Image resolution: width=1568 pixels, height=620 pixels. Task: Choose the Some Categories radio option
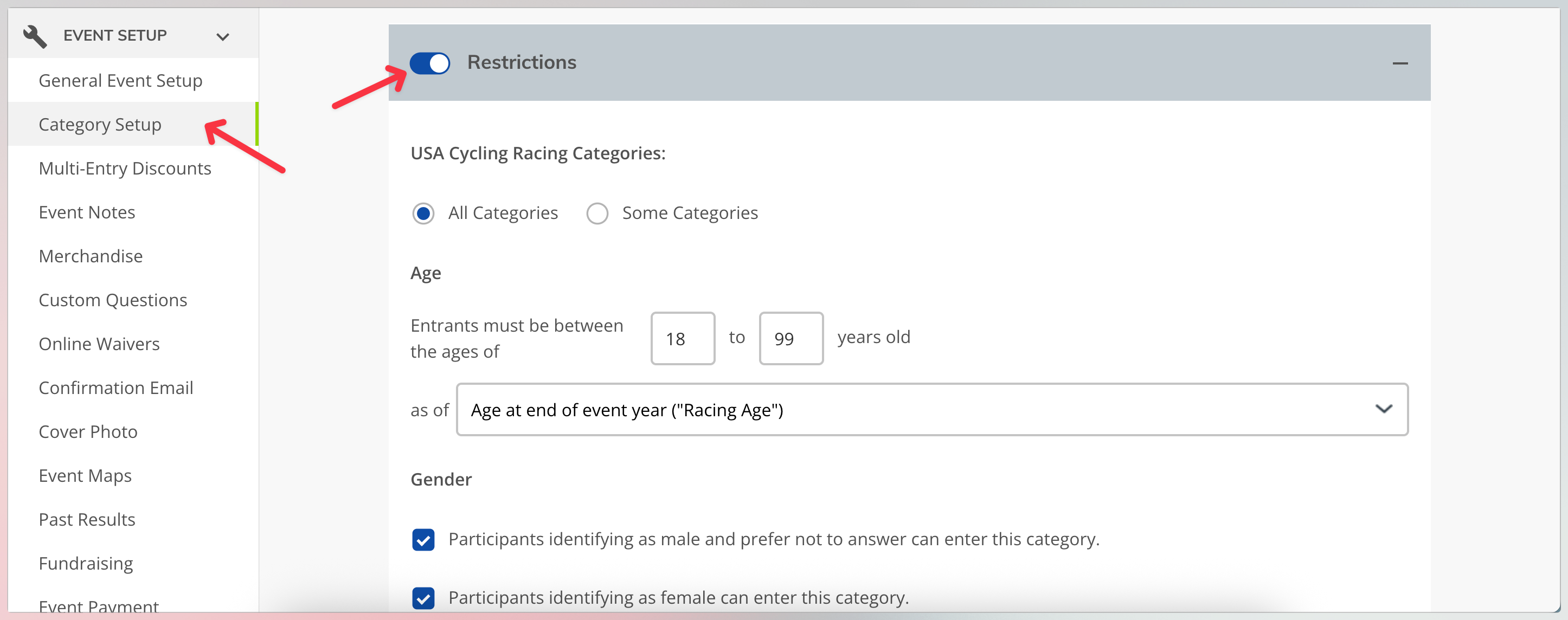(x=597, y=214)
